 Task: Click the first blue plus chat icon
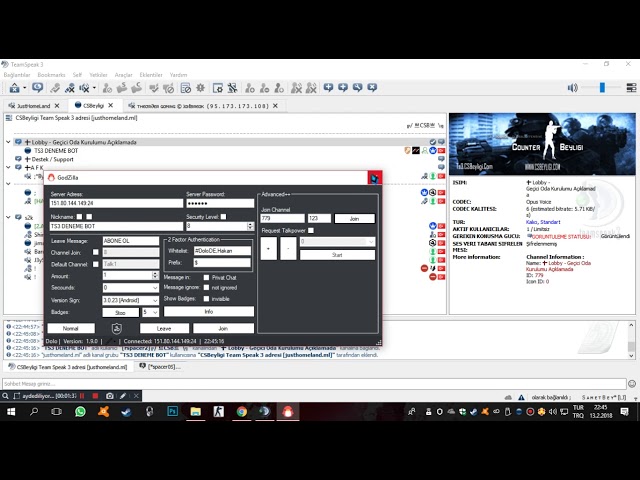click(x=328, y=87)
